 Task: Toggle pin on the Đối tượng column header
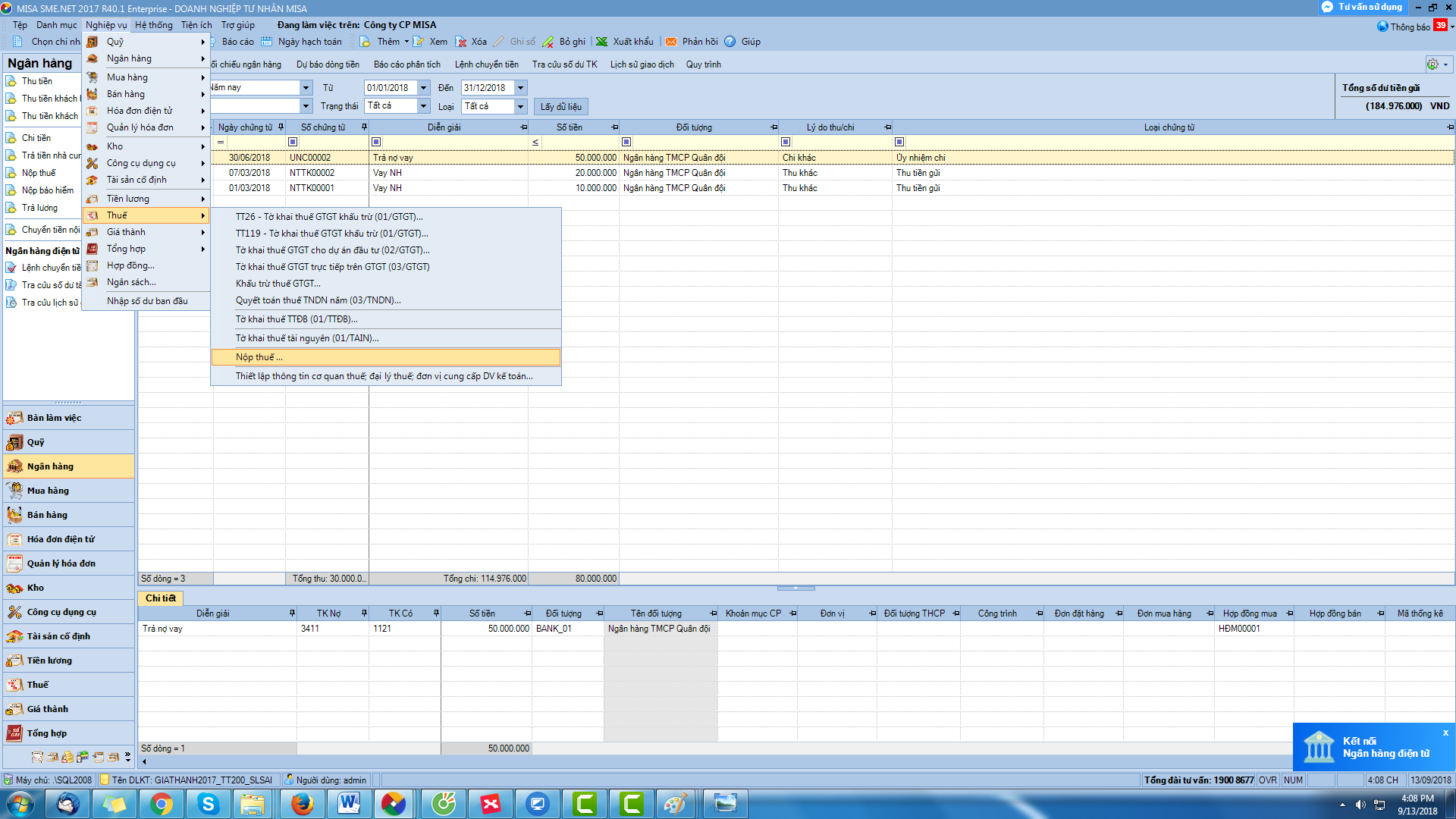(x=773, y=127)
